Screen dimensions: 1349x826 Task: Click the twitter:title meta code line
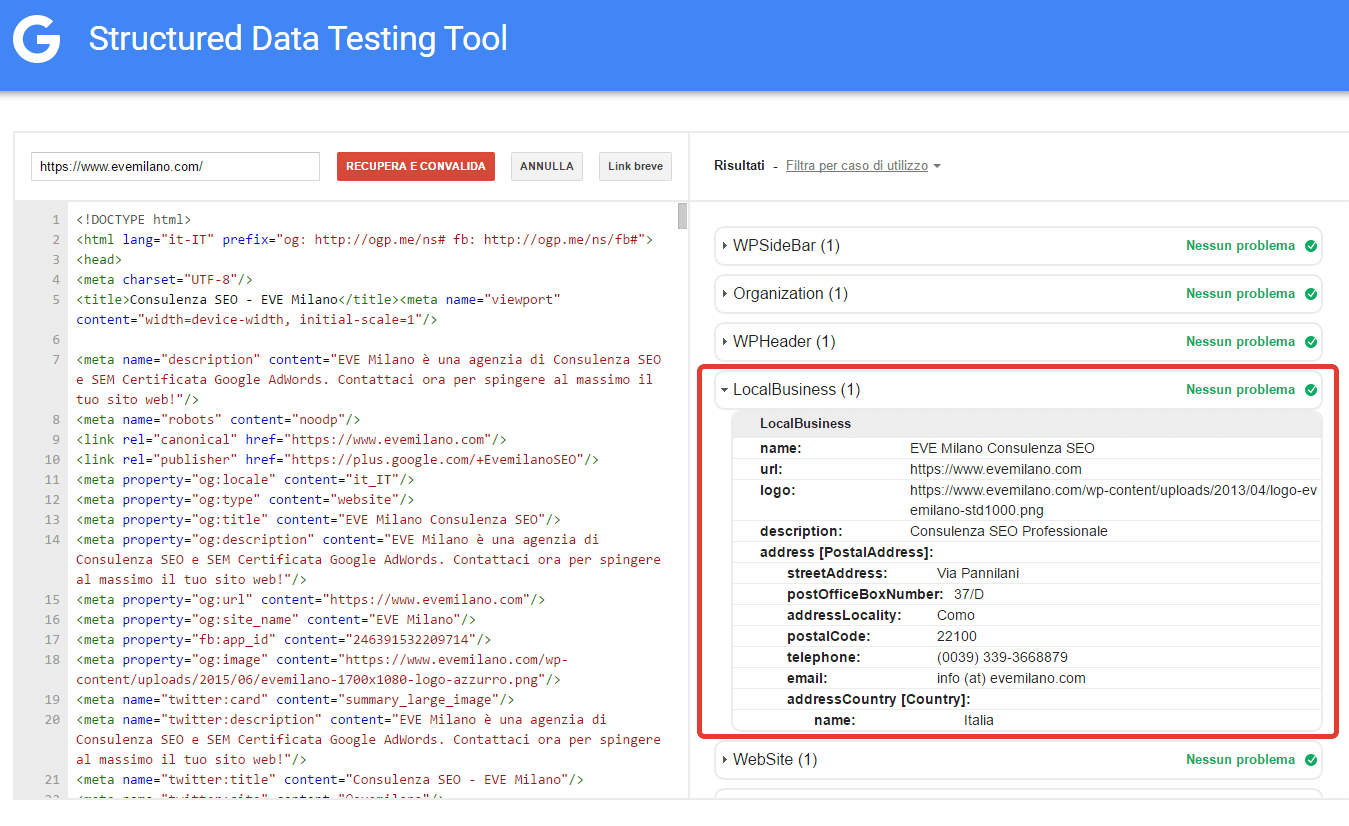[330, 780]
